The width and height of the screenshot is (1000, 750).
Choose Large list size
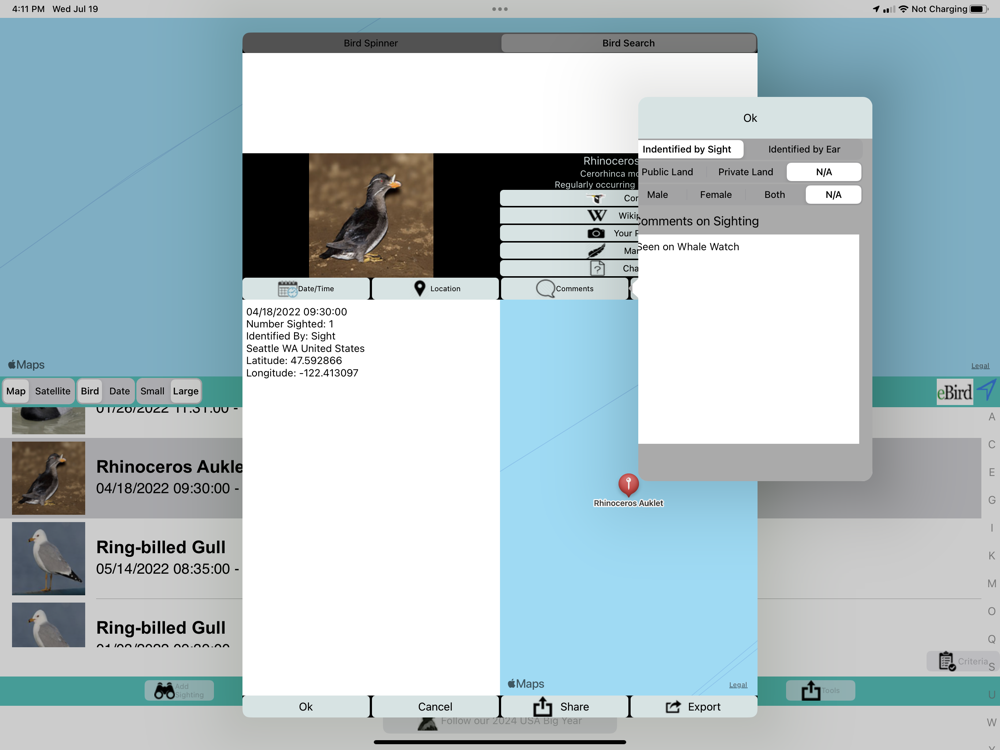click(186, 391)
